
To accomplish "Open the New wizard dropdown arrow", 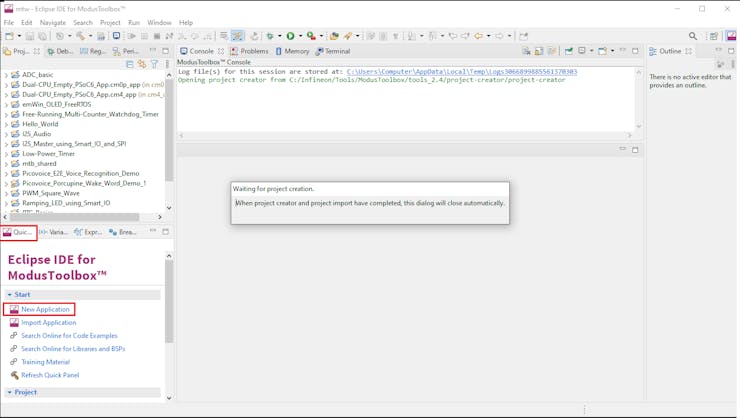I will (19, 36).
